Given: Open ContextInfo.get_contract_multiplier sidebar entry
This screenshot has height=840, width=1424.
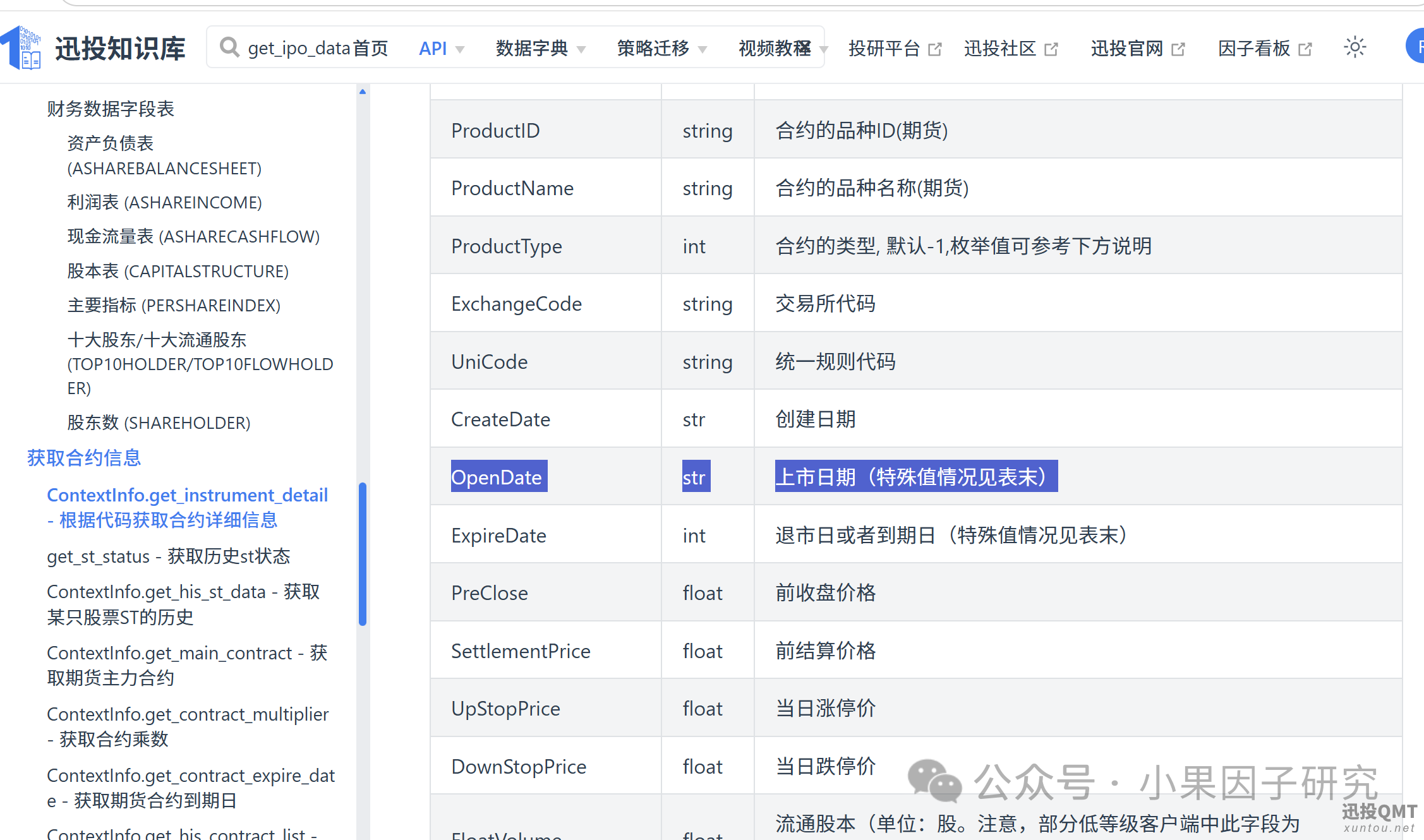Looking at the screenshot, I should pyautogui.click(x=188, y=726).
